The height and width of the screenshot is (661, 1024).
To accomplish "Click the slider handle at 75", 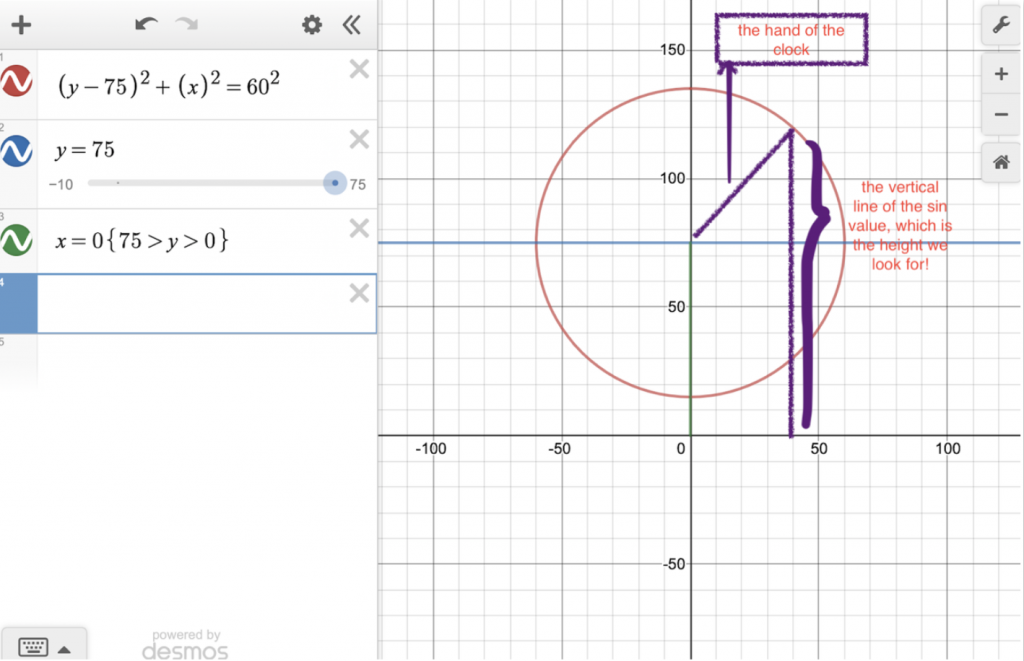I will 335,183.
